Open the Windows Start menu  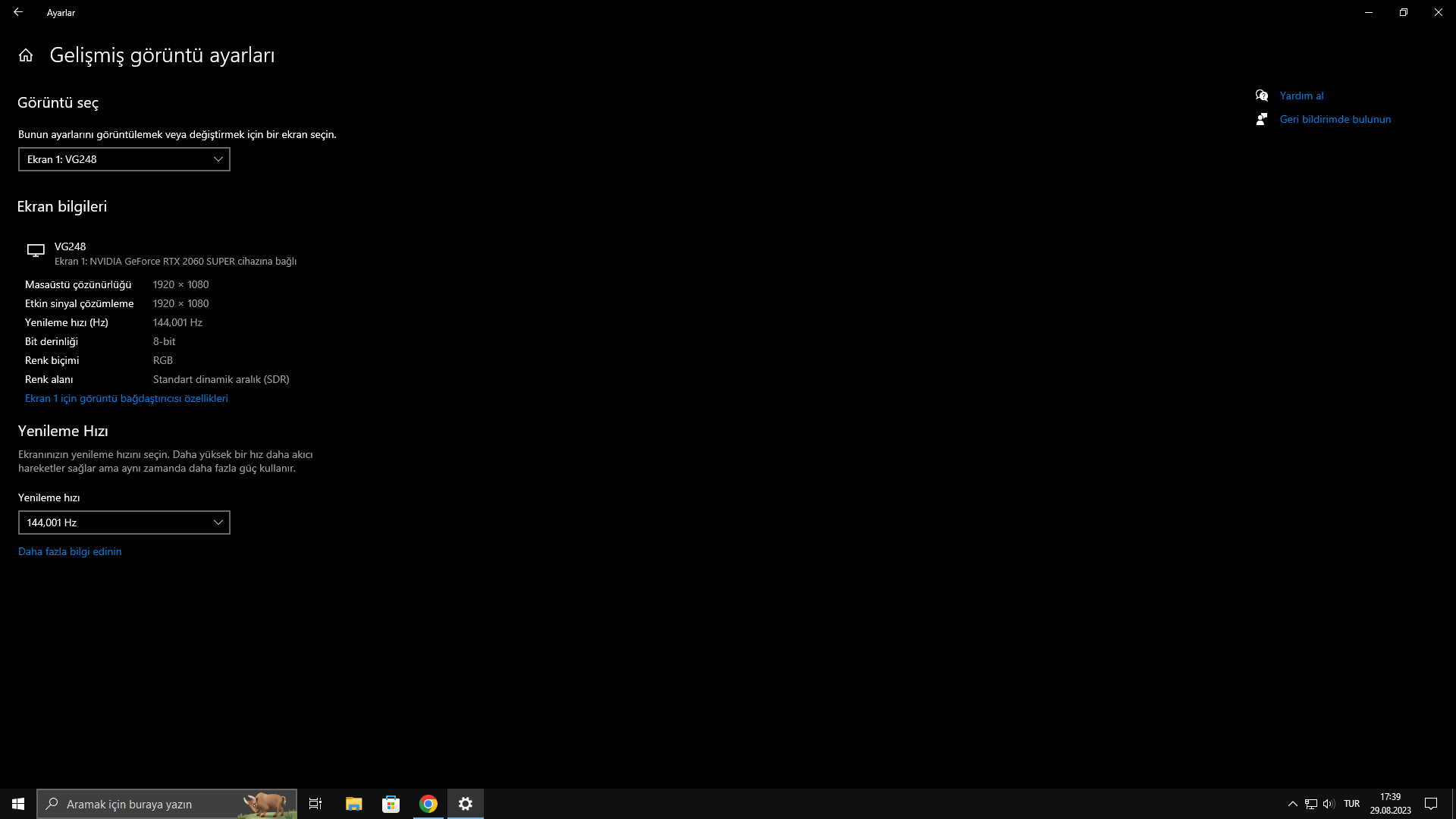[18, 804]
